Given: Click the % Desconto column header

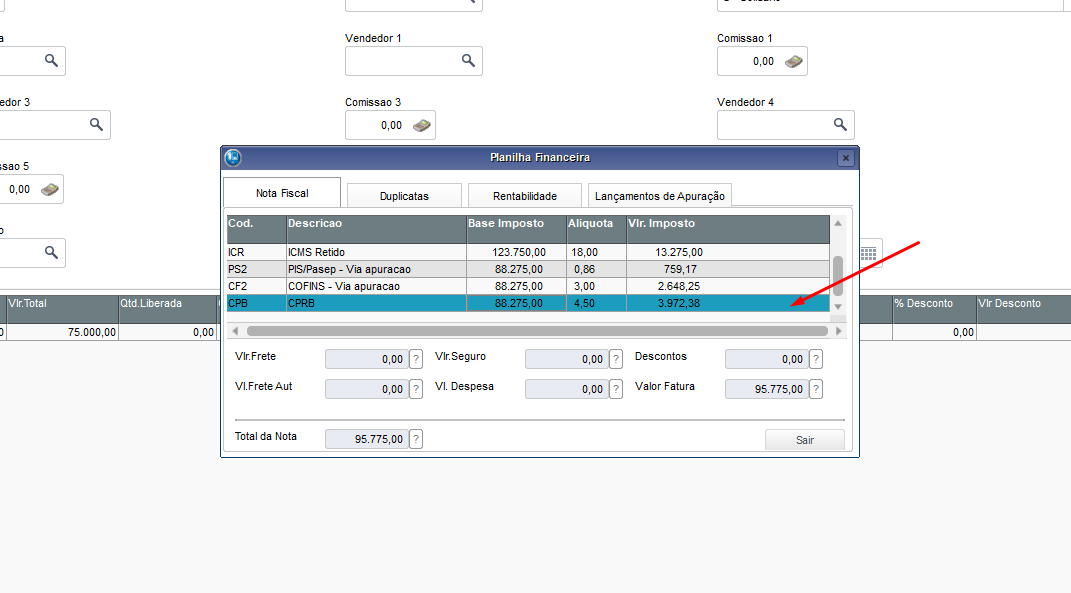Looking at the screenshot, I should [934, 309].
